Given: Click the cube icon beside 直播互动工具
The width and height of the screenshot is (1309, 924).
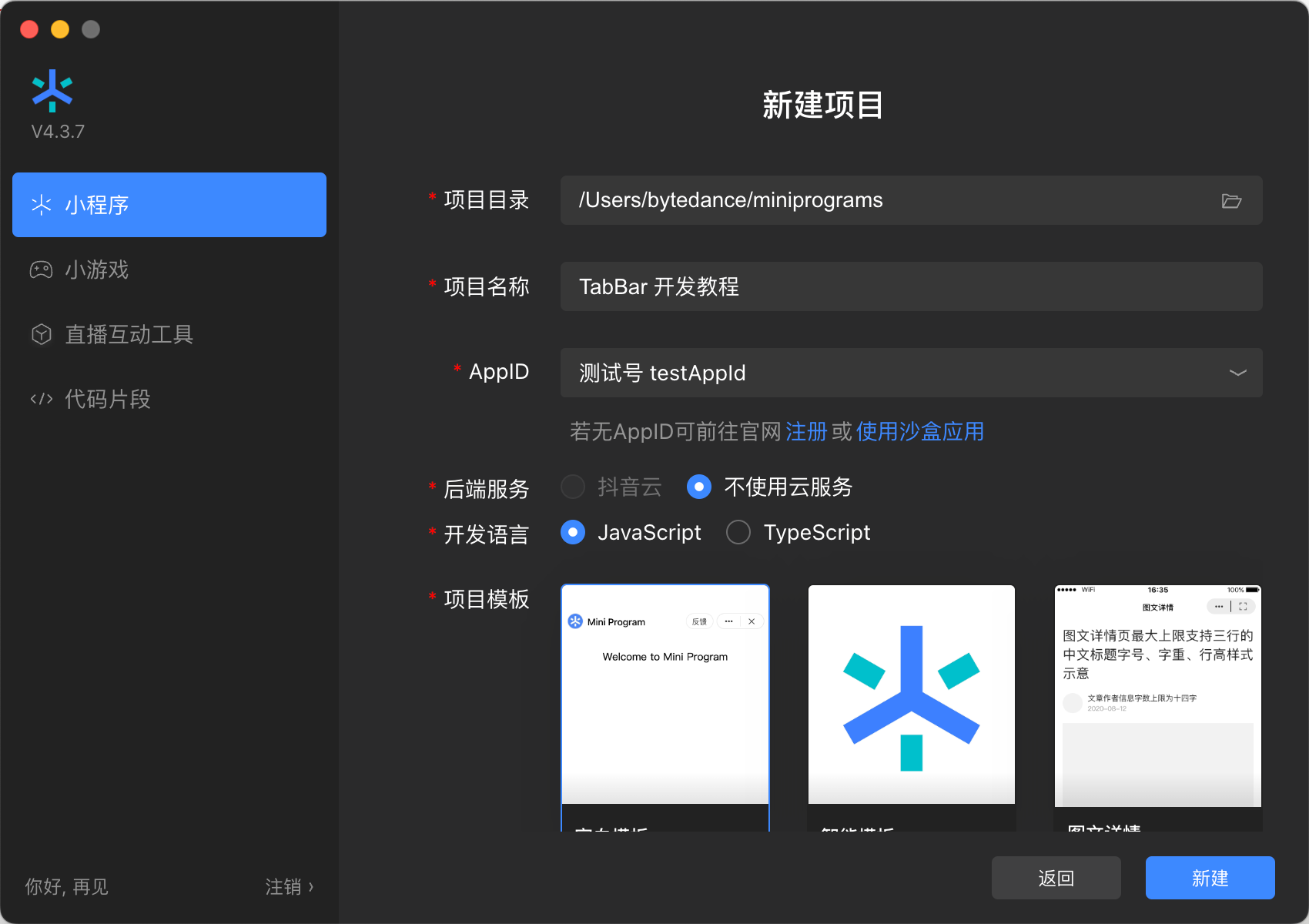Looking at the screenshot, I should 41,334.
